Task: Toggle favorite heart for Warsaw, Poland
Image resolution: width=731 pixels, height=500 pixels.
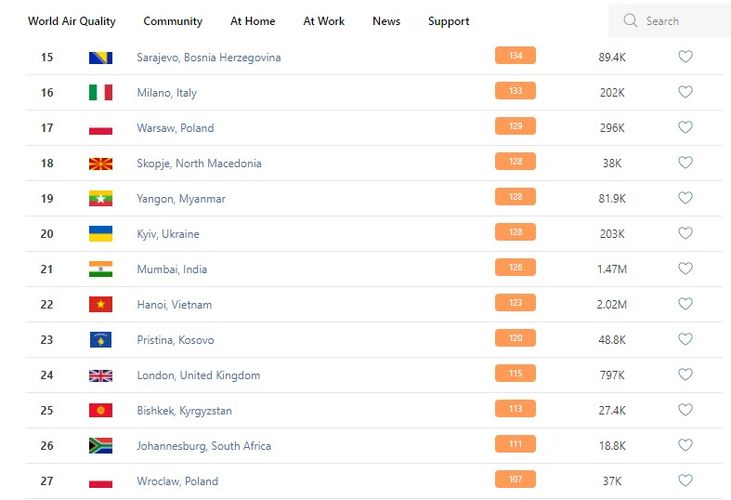Action: pos(685,127)
